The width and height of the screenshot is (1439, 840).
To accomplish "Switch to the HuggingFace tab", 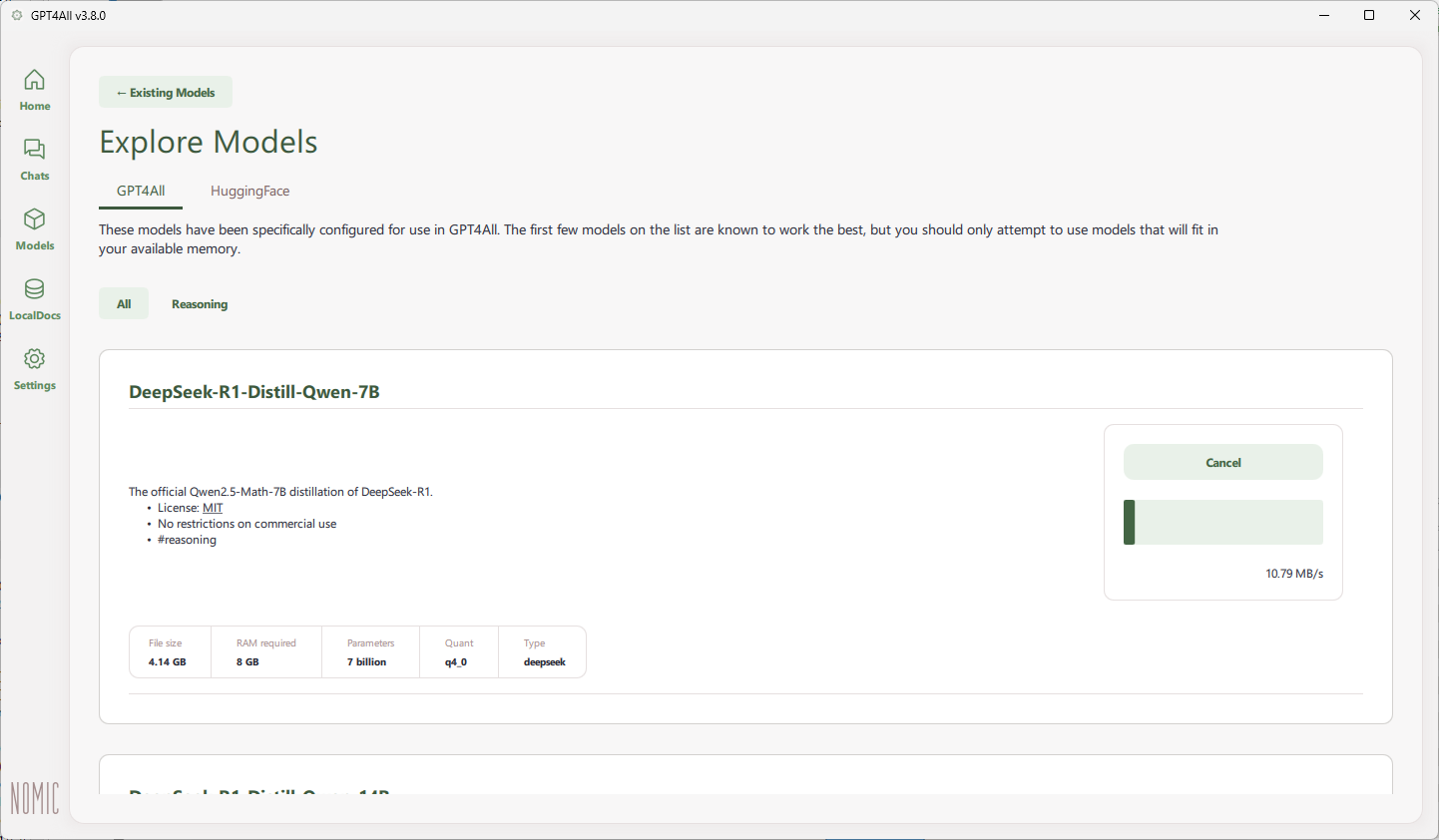I will click(x=249, y=191).
